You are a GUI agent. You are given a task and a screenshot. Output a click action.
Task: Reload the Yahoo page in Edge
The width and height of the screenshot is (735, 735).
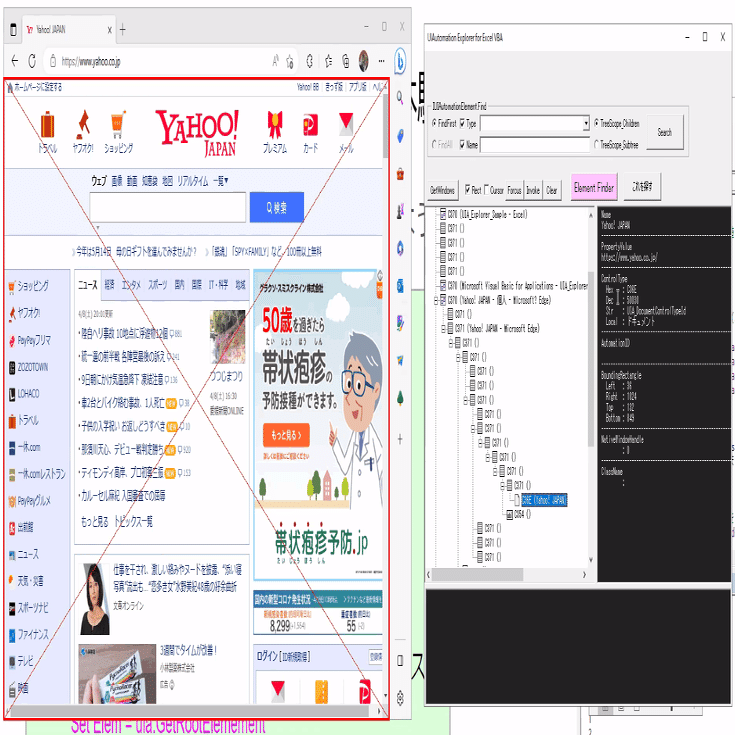(x=32, y=61)
